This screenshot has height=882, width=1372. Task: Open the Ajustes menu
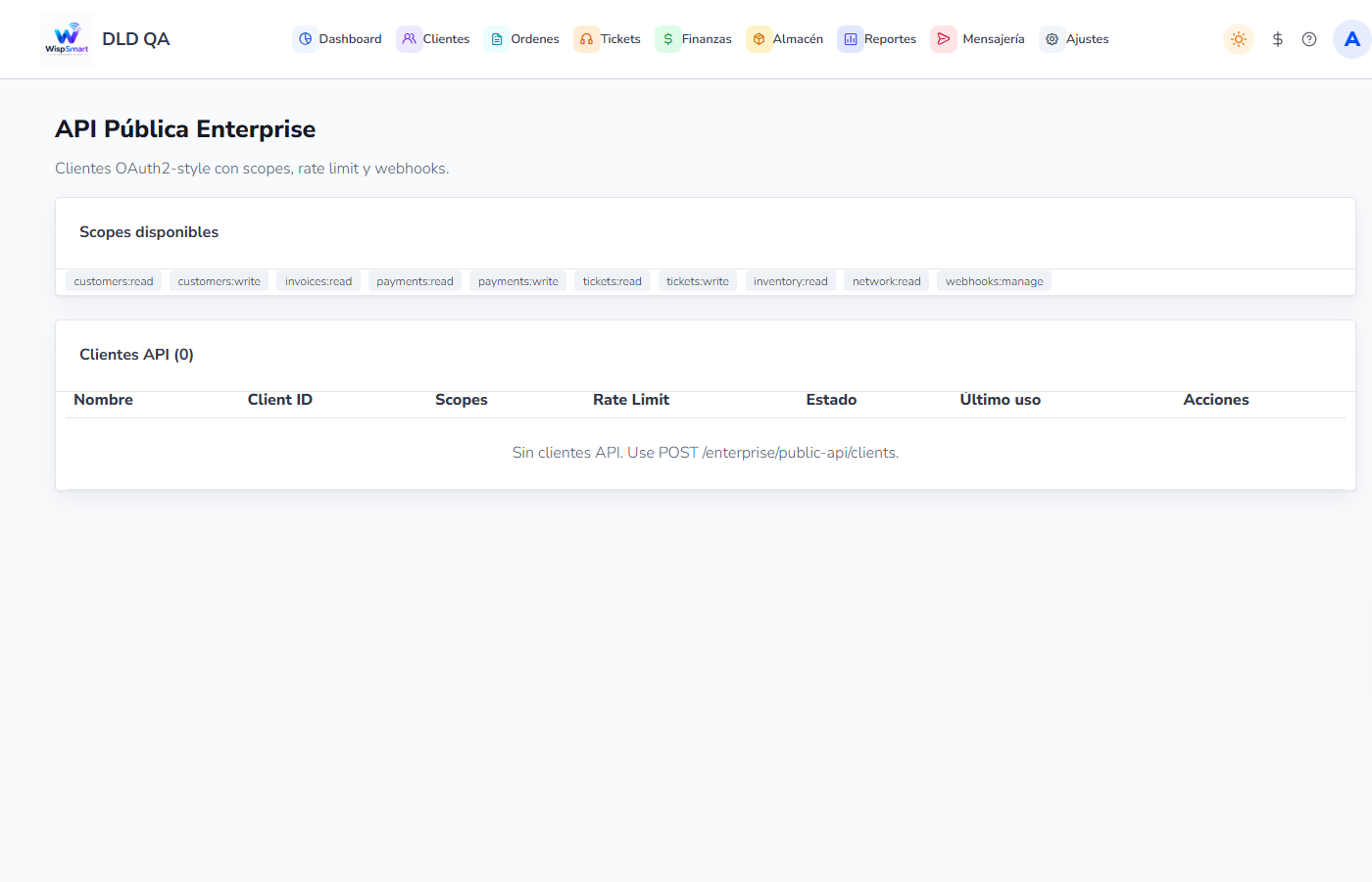click(1076, 39)
